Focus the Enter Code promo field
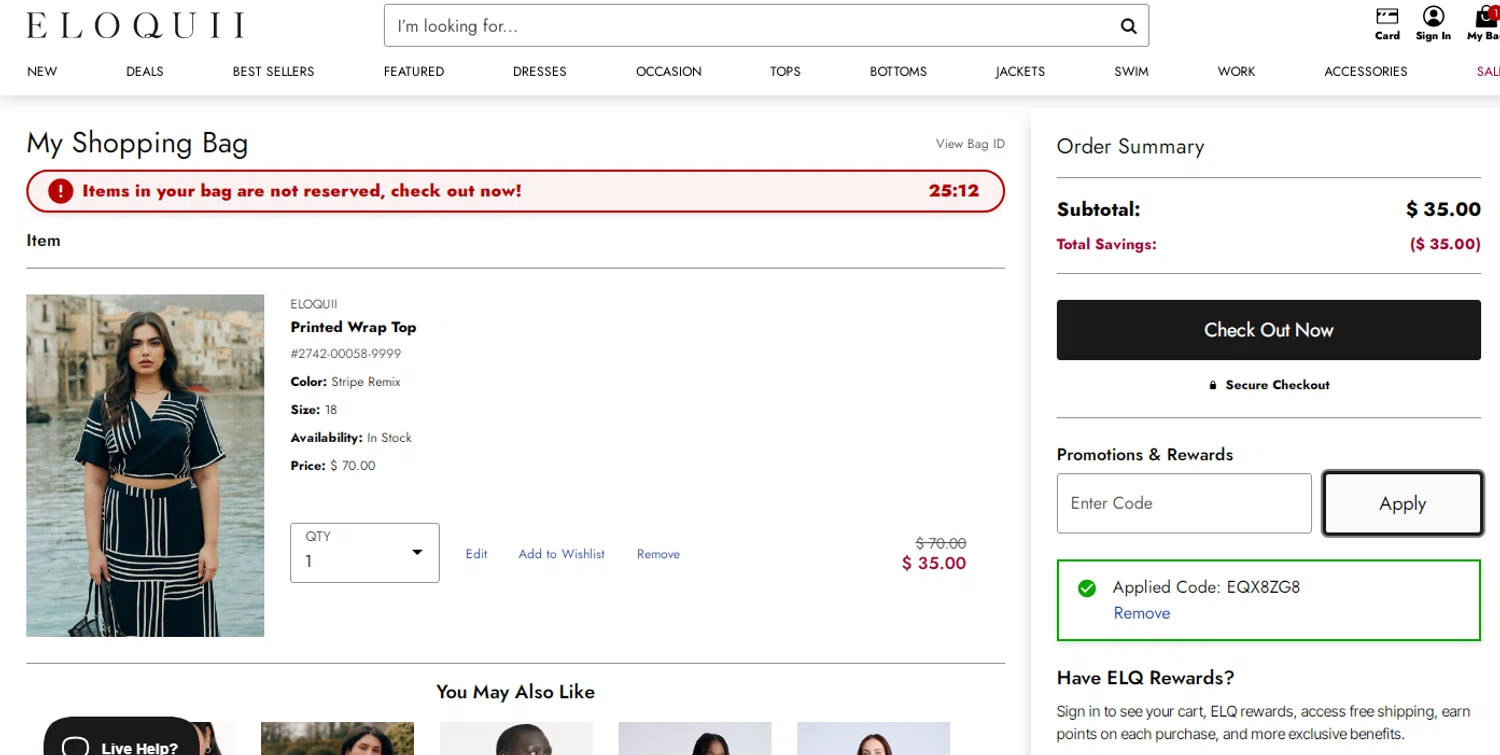The height and width of the screenshot is (755, 1500). 1184,503
